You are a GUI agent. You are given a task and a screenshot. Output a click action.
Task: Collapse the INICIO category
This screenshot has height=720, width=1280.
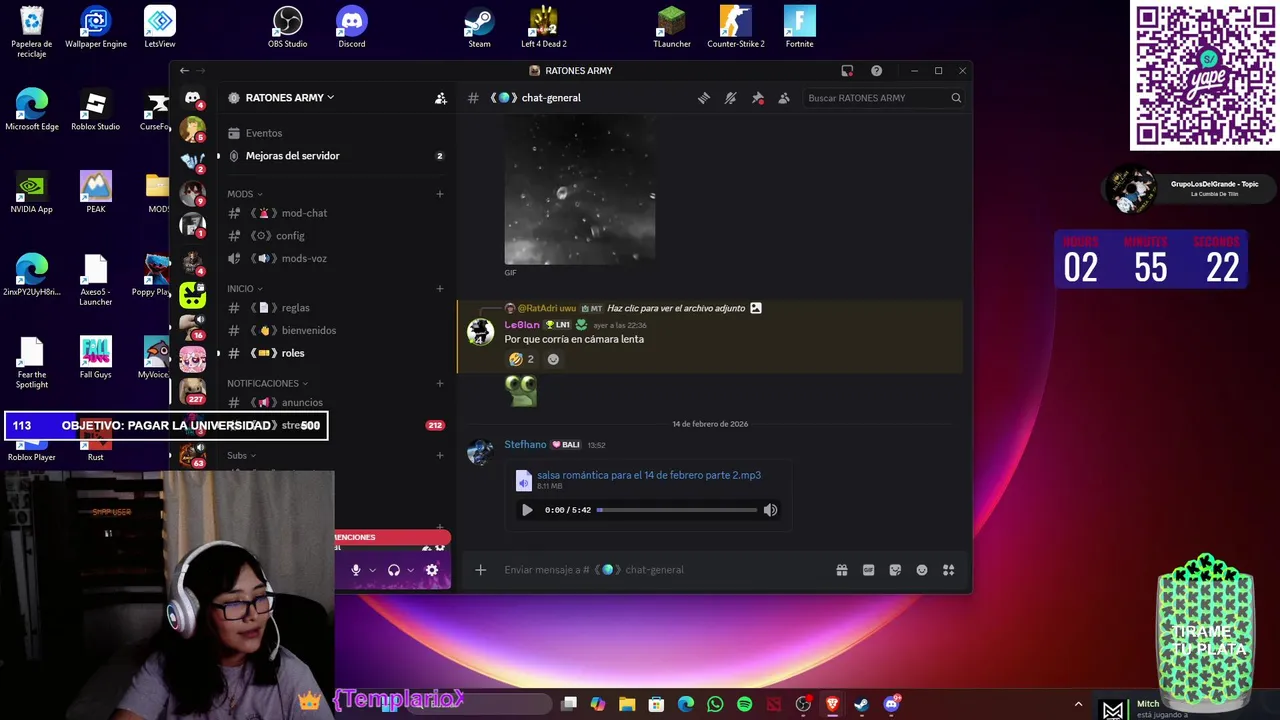point(245,289)
